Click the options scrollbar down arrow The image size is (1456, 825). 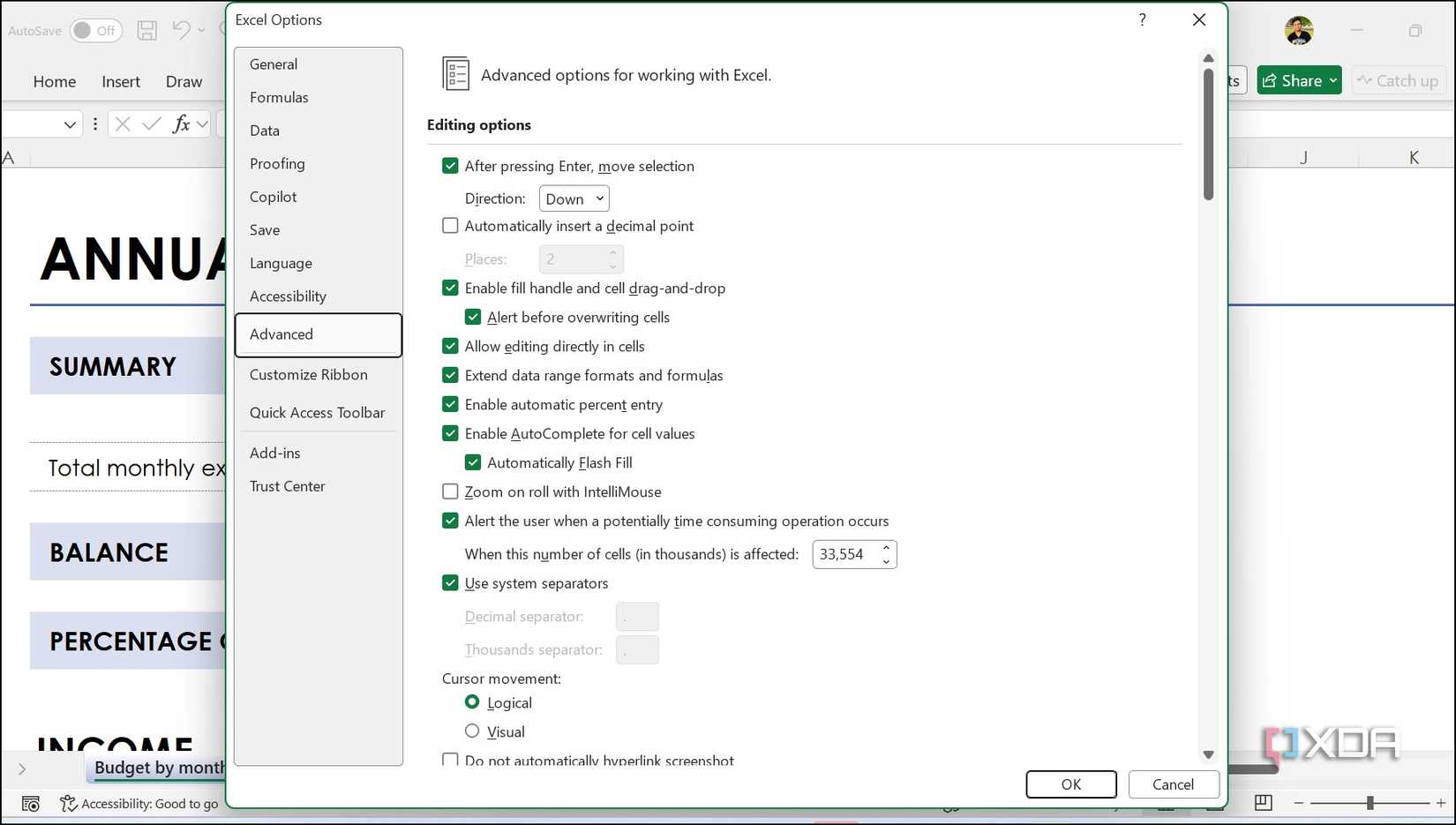click(1208, 754)
